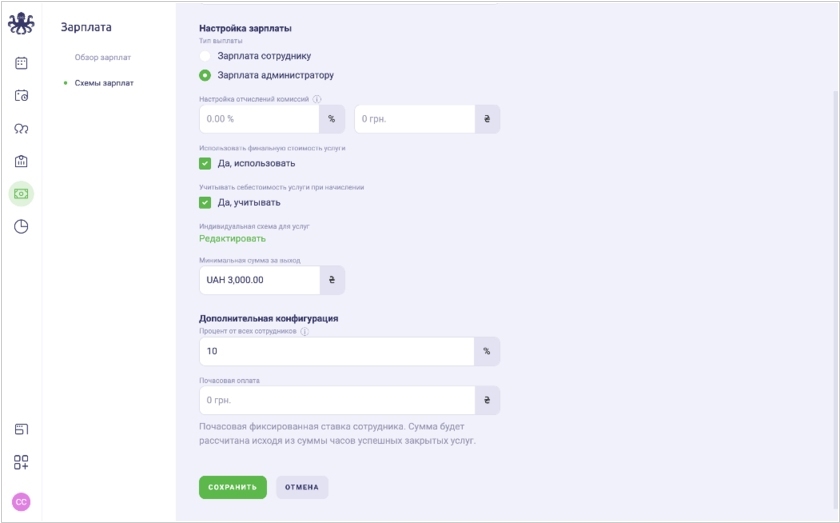
Task: Open the appointments schedule icon with clock
Action: (x=21, y=96)
